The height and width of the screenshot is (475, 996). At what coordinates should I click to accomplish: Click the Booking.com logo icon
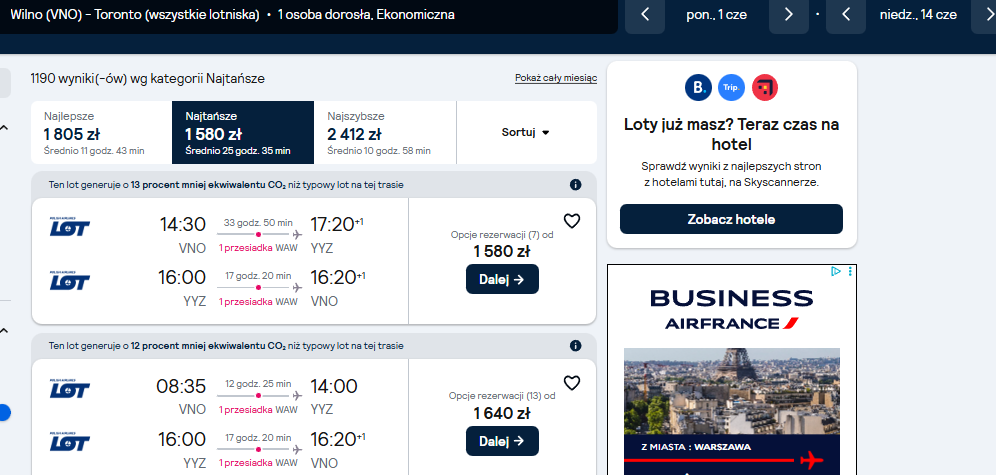[x=698, y=88]
